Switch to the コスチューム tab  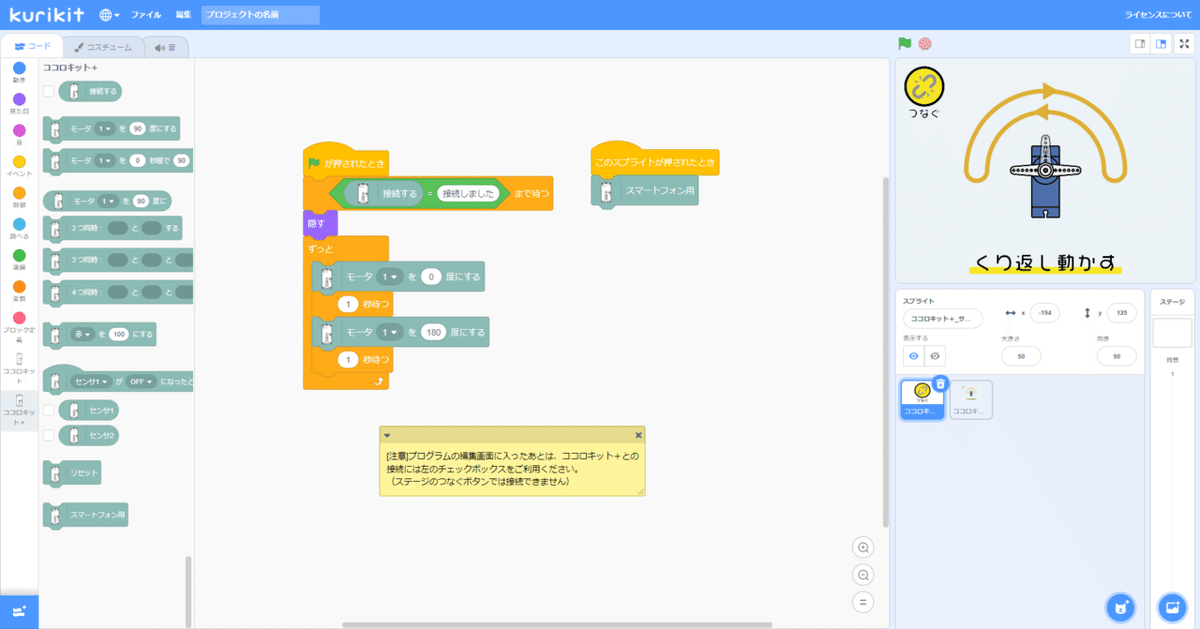(103, 46)
